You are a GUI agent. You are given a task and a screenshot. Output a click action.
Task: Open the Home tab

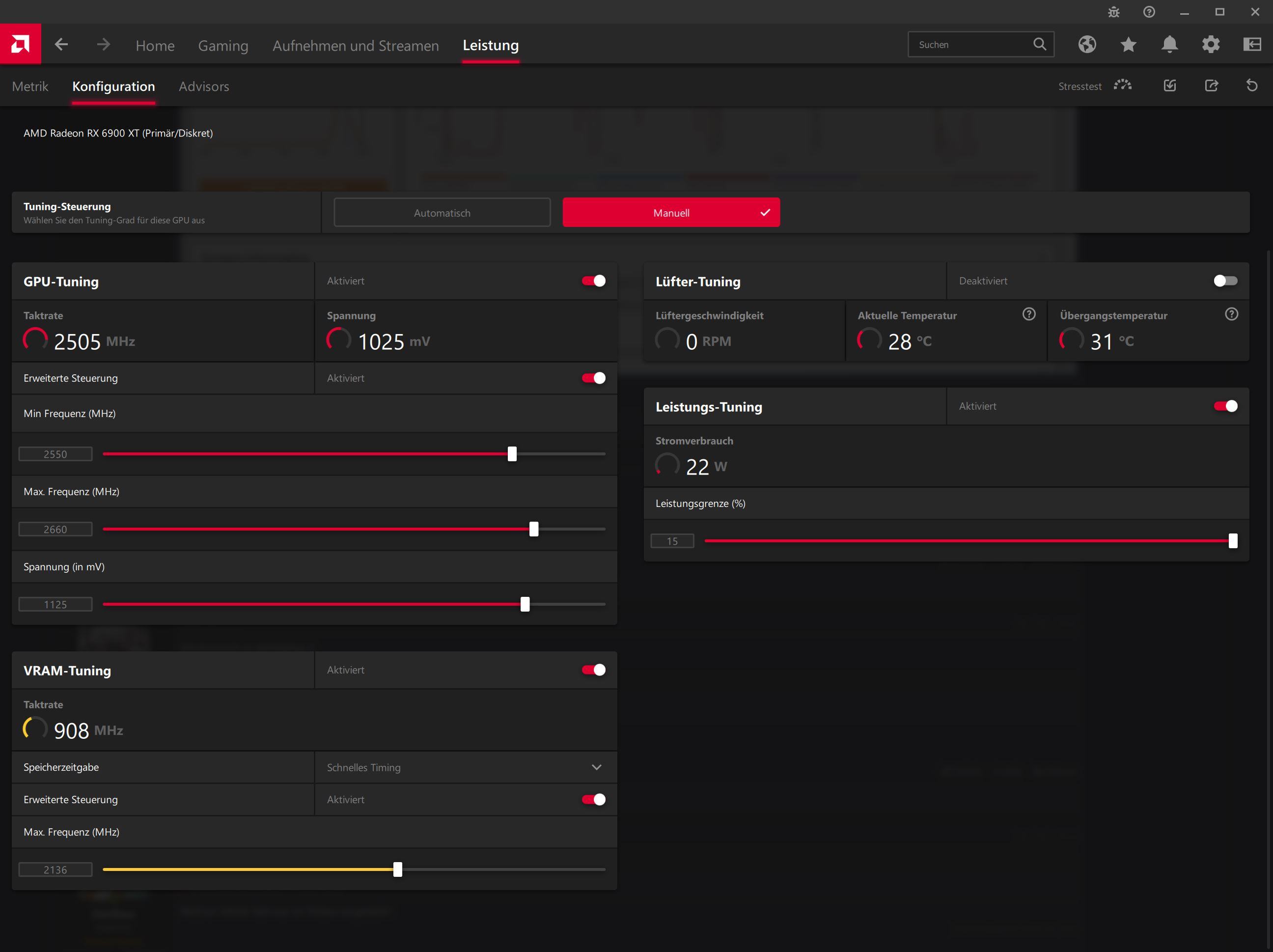[155, 46]
